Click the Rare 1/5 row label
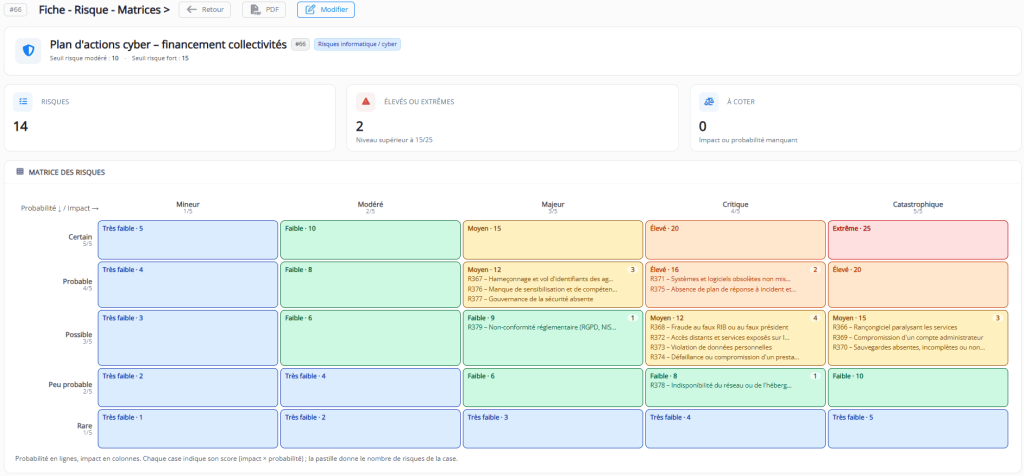 pos(85,428)
